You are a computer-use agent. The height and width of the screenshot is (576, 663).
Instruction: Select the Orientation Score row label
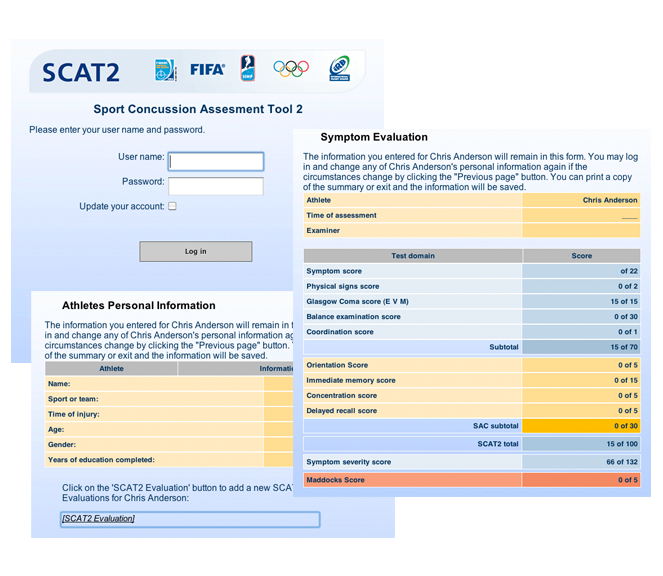[x=337, y=365]
